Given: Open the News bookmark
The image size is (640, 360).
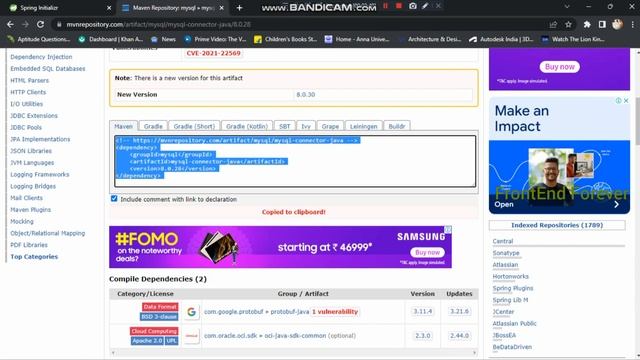Looking at the screenshot, I should click(x=163, y=39).
